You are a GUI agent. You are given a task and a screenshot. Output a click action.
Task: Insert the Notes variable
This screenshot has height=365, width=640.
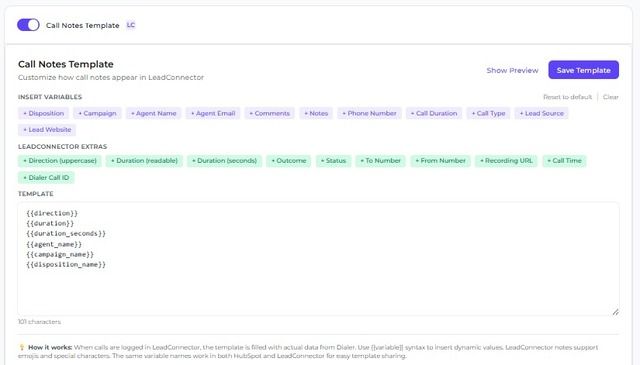pyautogui.click(x=316, y=113)
